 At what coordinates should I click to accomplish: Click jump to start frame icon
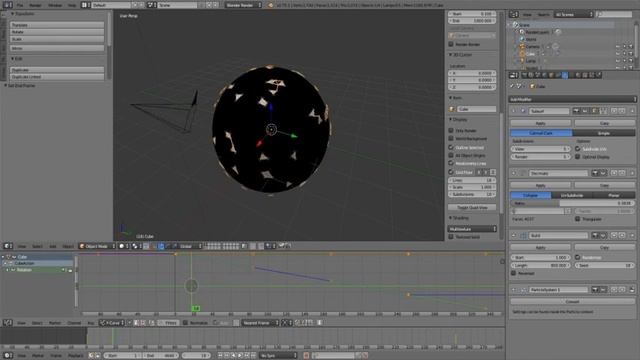(x=220, y=356)
